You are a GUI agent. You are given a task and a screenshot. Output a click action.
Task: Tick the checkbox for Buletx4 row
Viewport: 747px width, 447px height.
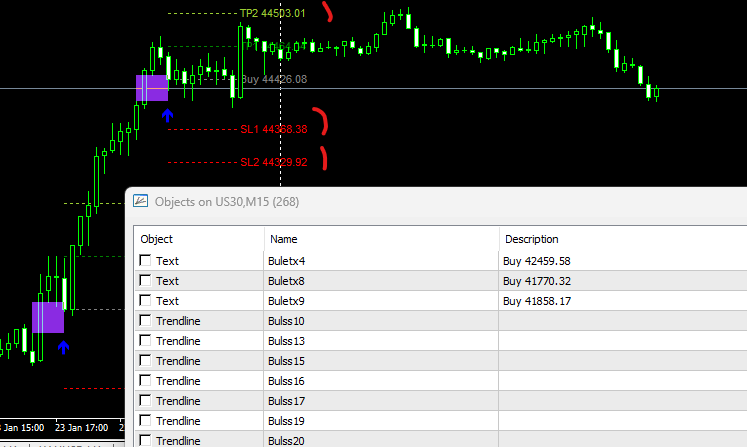145,260
